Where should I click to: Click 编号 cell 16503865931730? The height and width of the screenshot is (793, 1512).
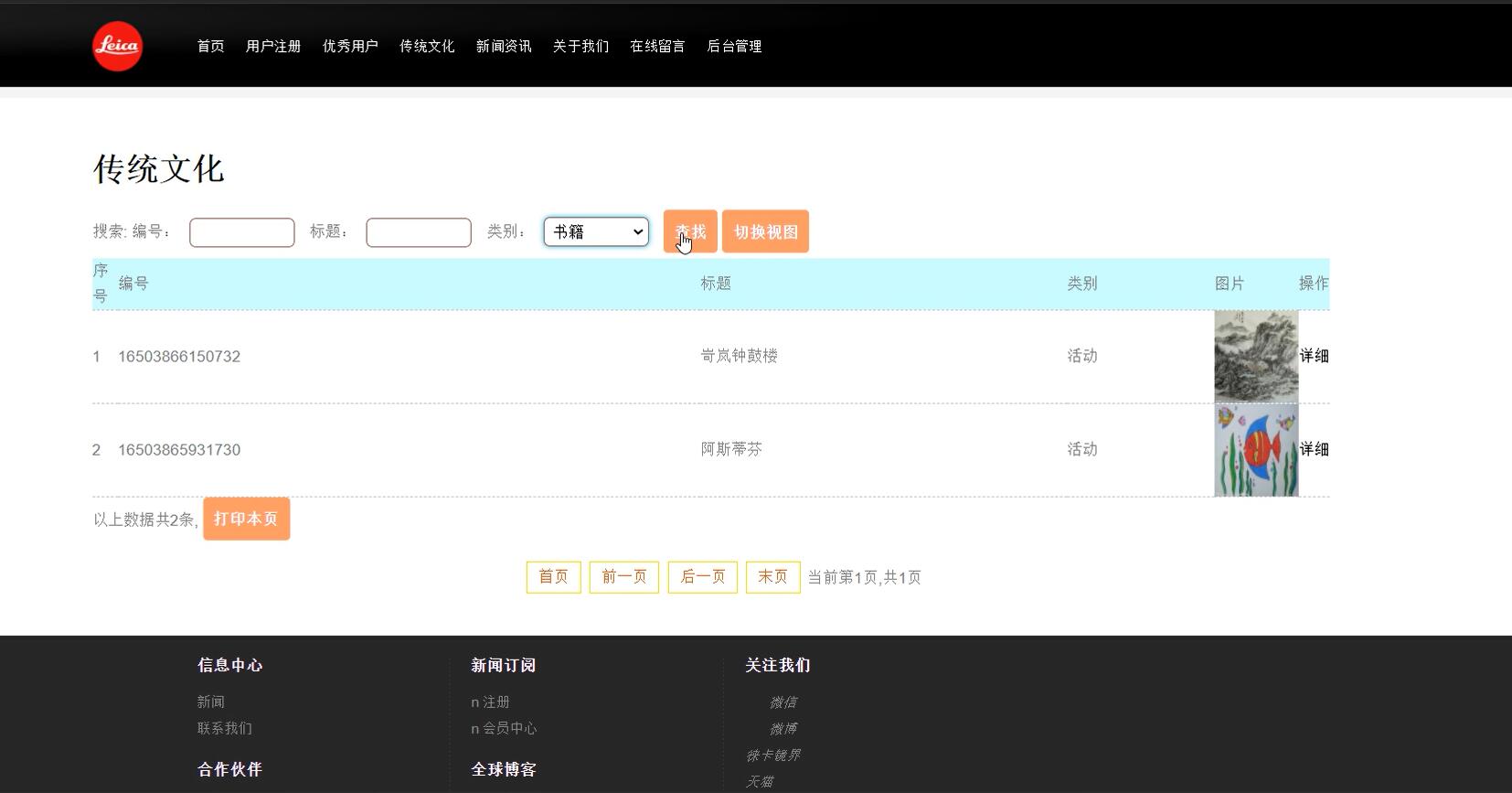[x=179, y=450]
